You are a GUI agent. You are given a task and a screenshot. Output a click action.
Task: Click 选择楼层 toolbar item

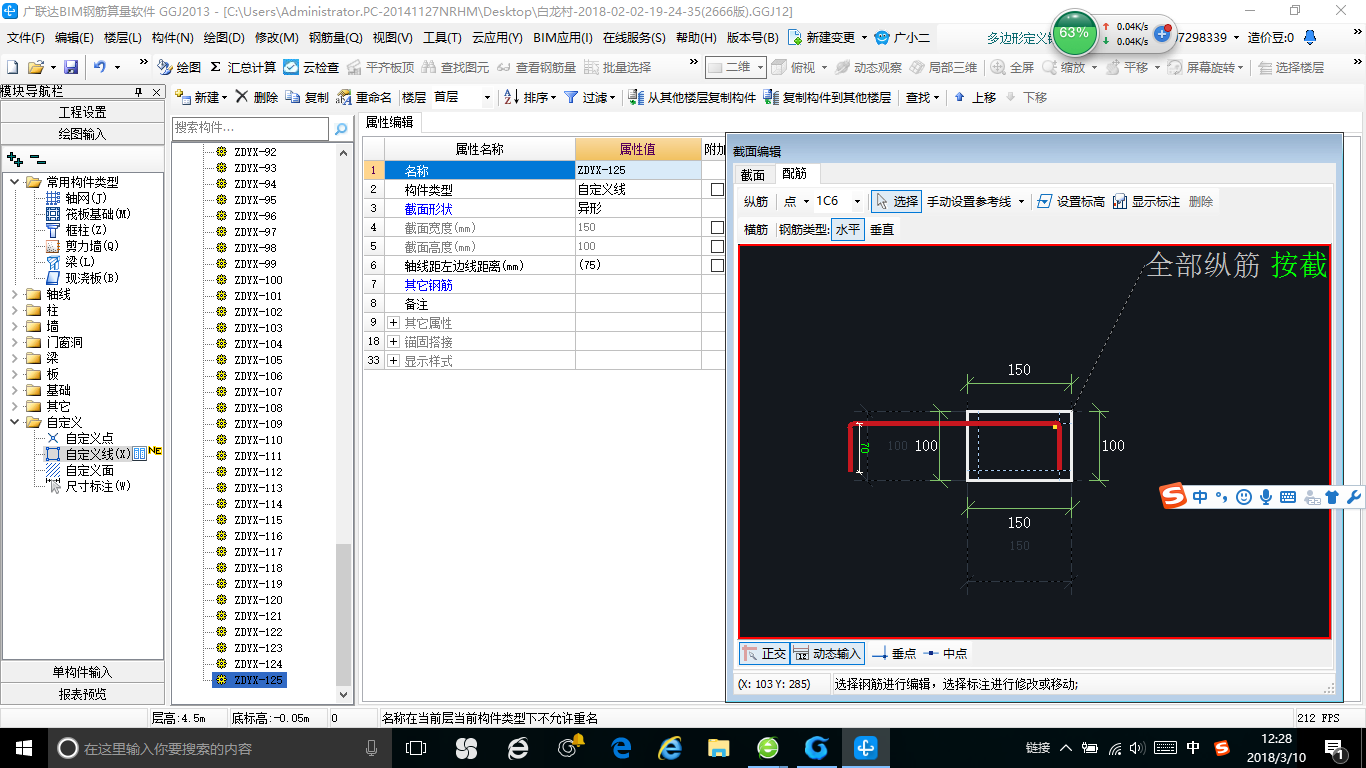(1291, 67)
